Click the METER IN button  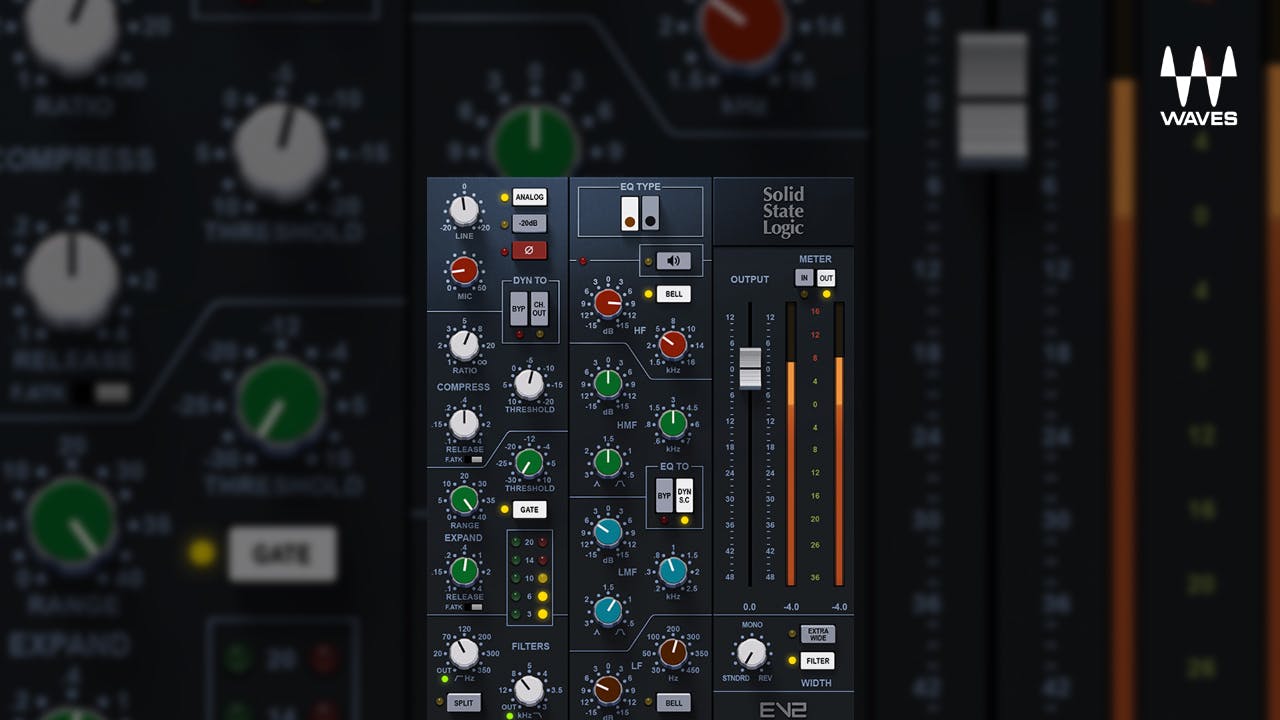point(804,278)
